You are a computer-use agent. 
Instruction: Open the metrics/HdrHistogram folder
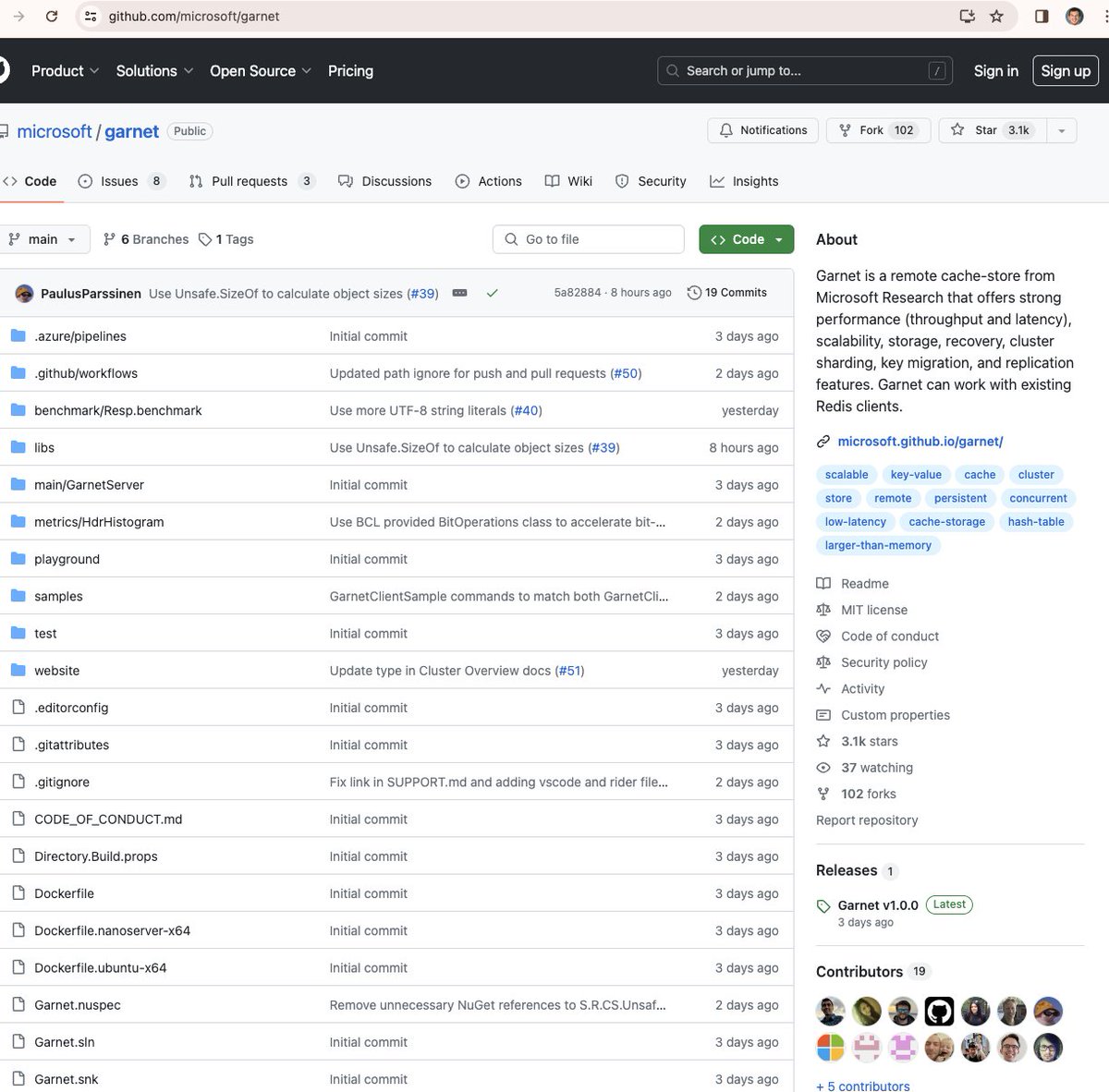[99, 522]
